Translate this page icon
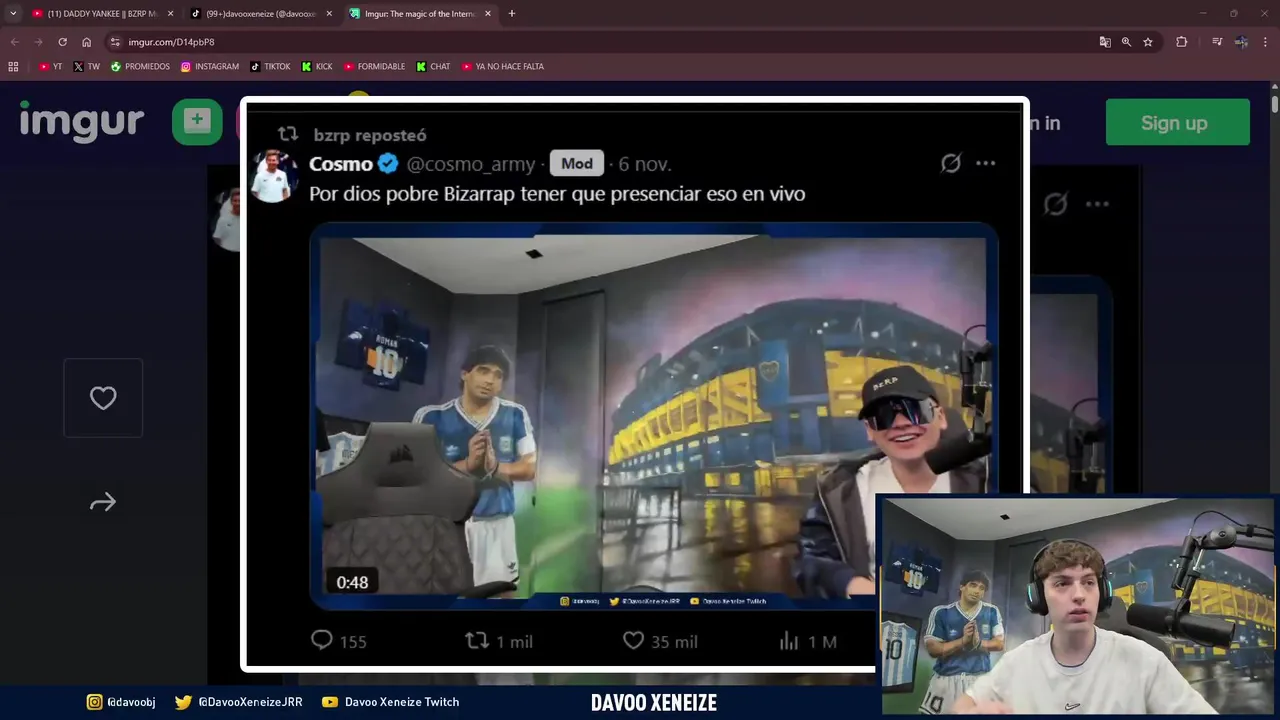The width and height of the screenshot is (1280, 720). (1105, 42)
